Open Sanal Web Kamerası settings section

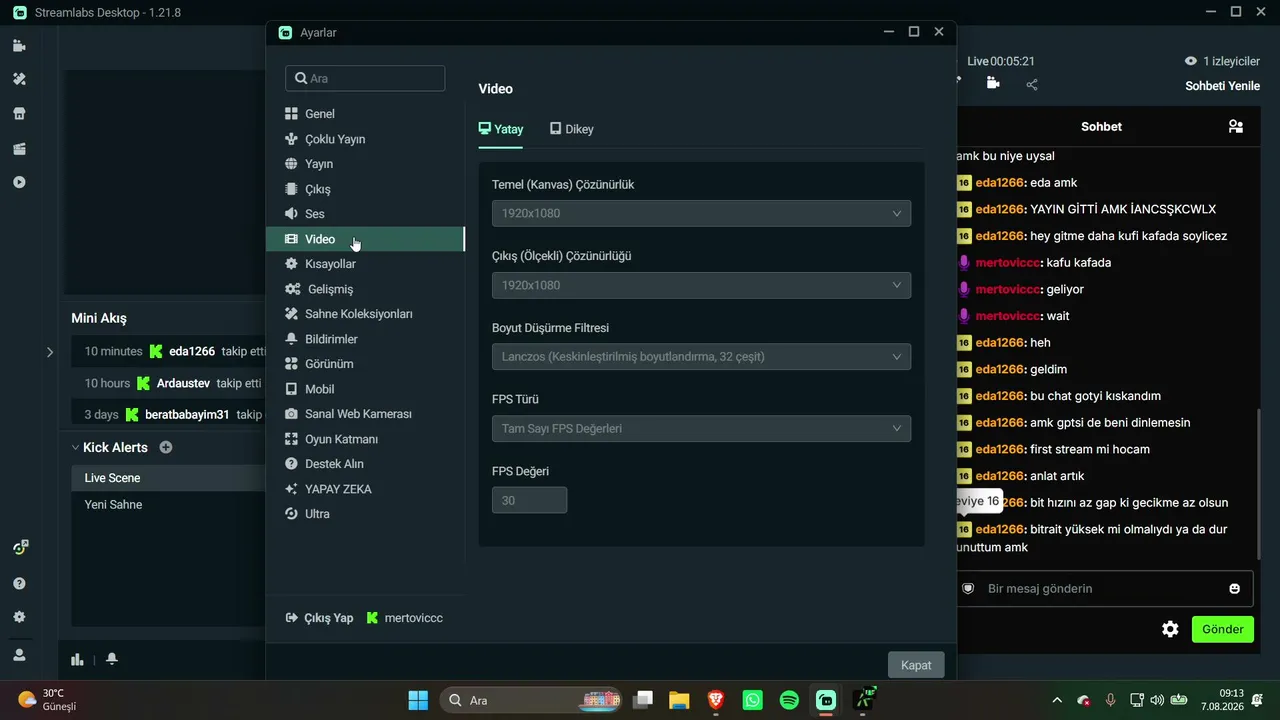point(365,414)
